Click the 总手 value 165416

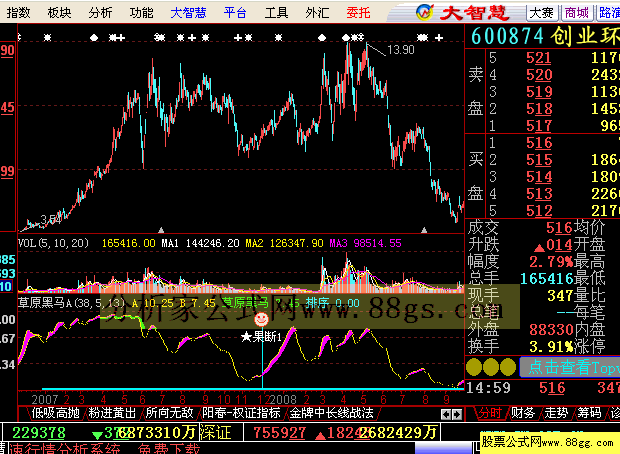click(x=546, y=279)
